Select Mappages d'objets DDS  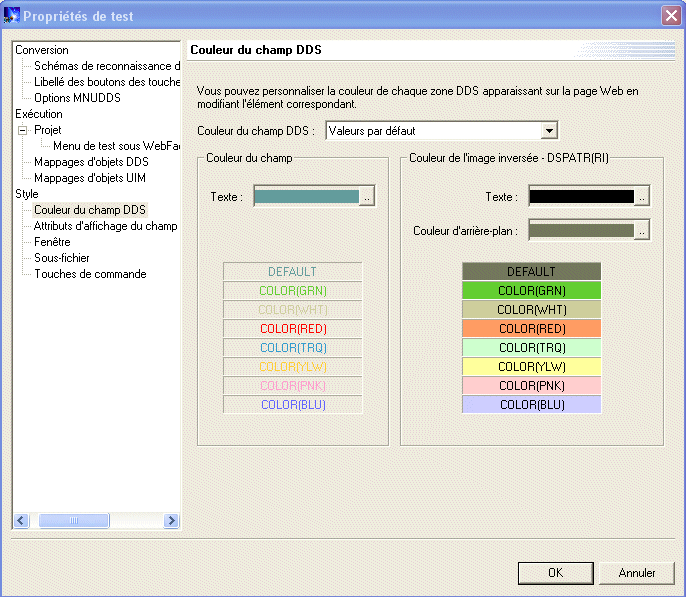point(91,162)
